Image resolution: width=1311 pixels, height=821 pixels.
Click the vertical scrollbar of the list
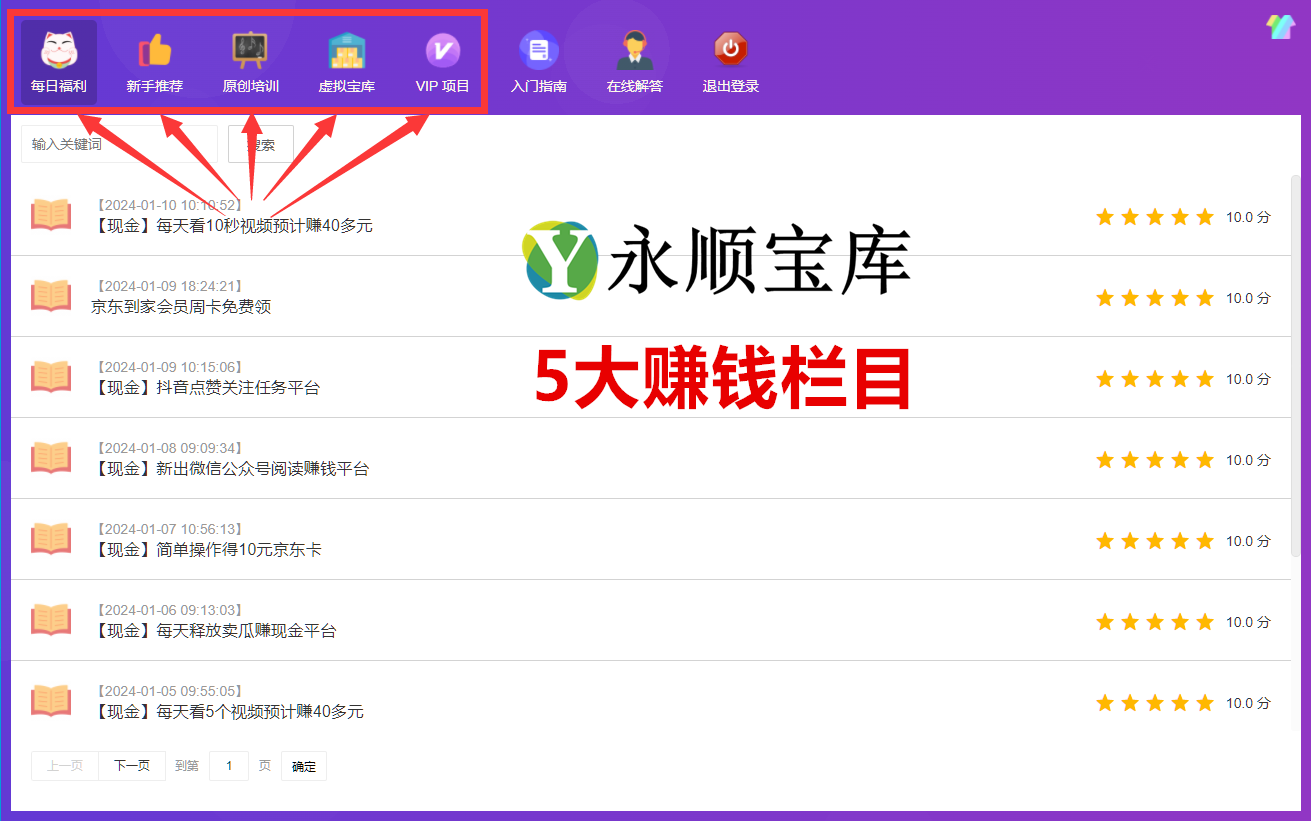pos(1295,365)
